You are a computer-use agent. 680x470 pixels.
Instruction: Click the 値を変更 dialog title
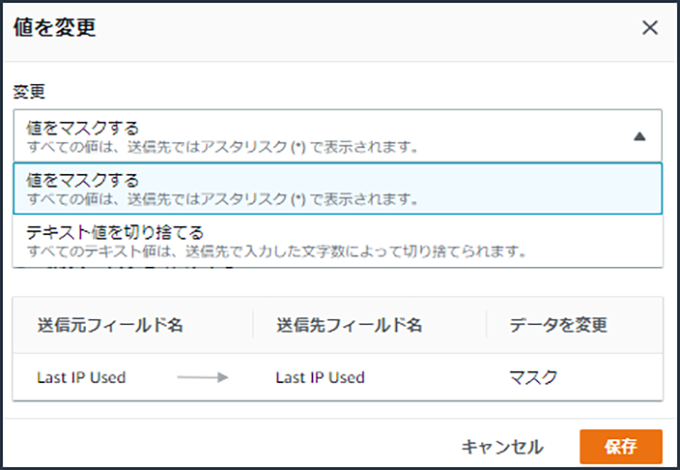tap(55, 27)
